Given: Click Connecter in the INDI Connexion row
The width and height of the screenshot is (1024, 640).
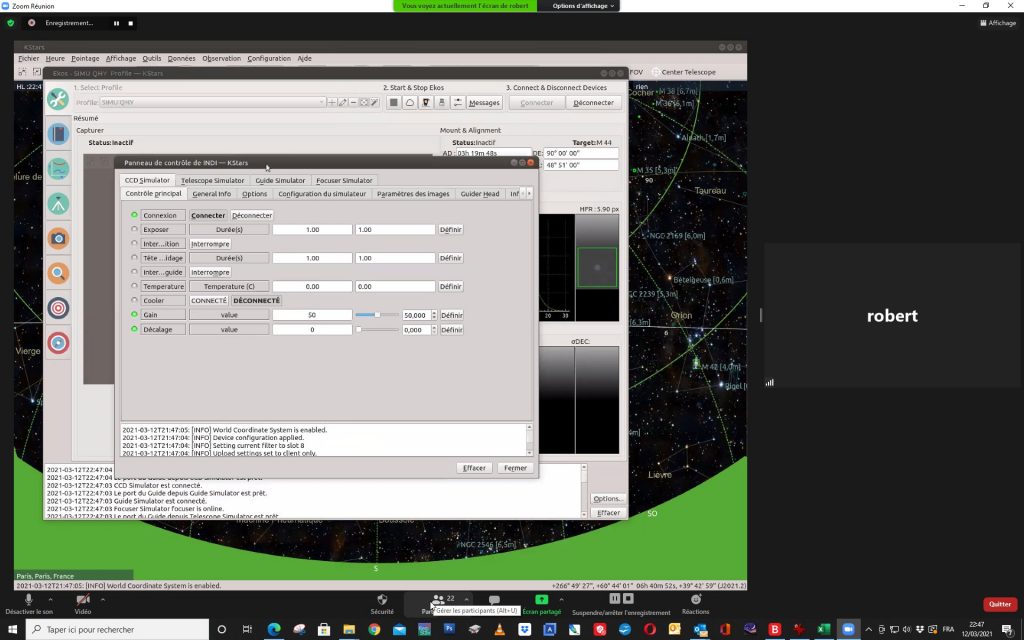Looking at the screenshot, I should click(x=208, y=216).
